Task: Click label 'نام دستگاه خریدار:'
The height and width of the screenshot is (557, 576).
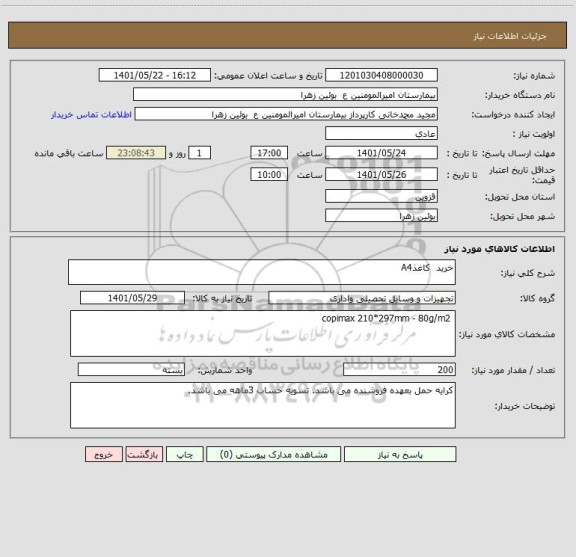Action: point(520,95)
